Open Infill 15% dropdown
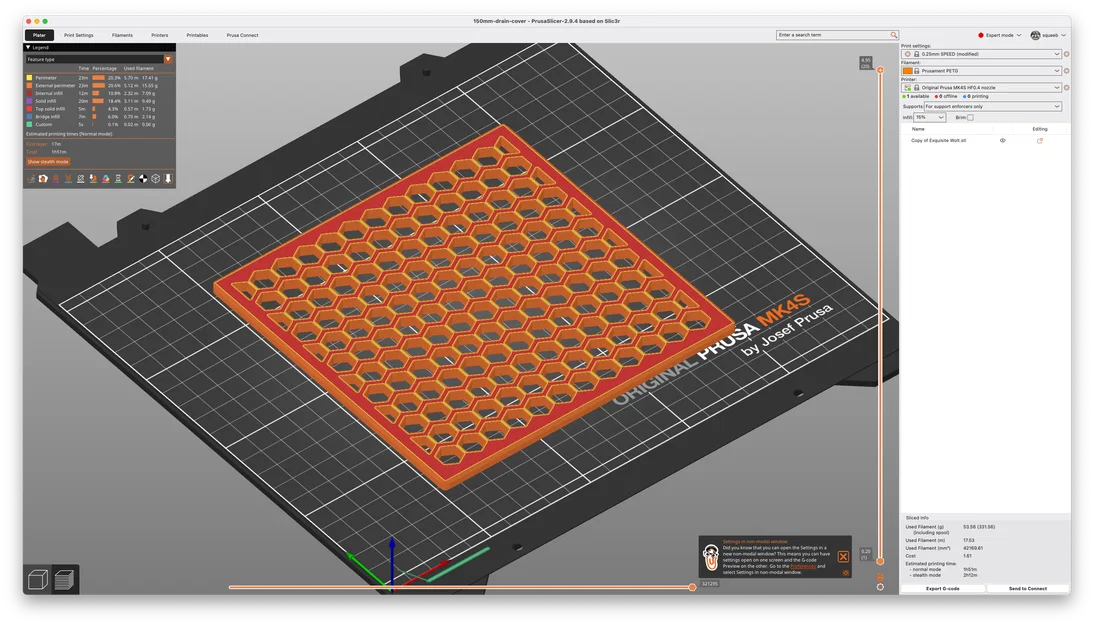The width and height of the screenshot is (1094, 625). (x=930, y=117)
